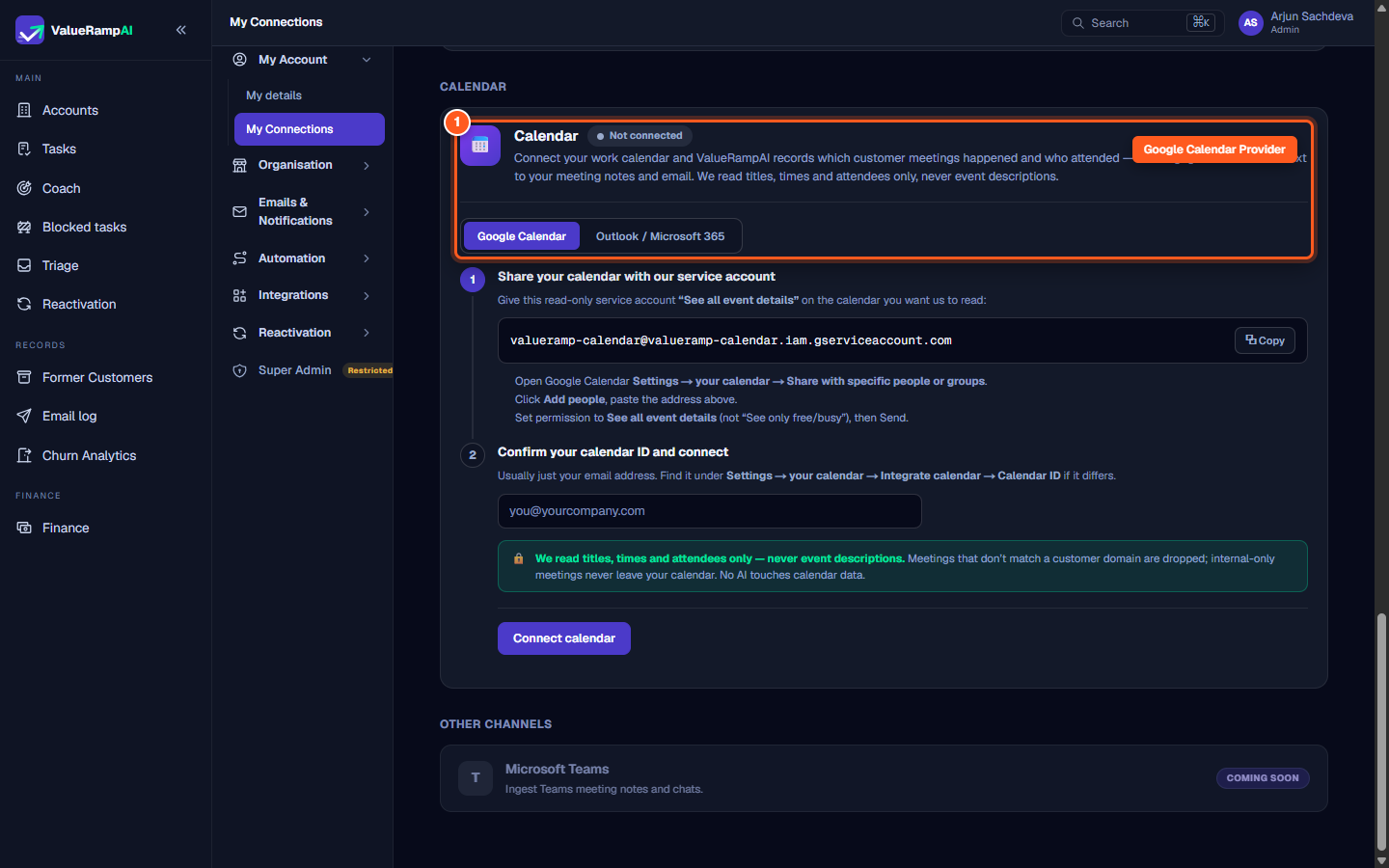Open Blocked tasks via its icon
The image size is (1389, 868).
24,227
